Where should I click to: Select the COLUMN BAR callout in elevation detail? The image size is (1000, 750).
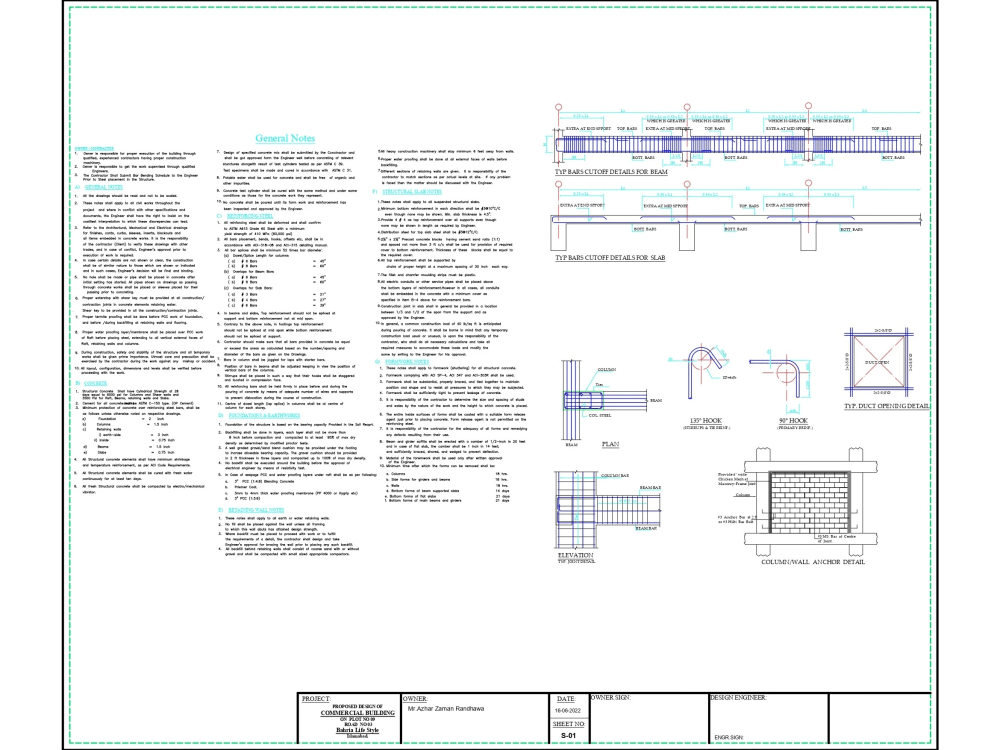pos(616,475)
